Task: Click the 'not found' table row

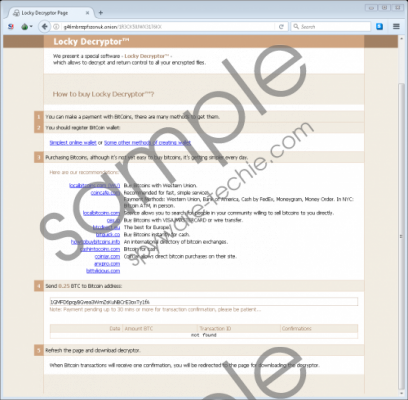Action: coord(204,335)
